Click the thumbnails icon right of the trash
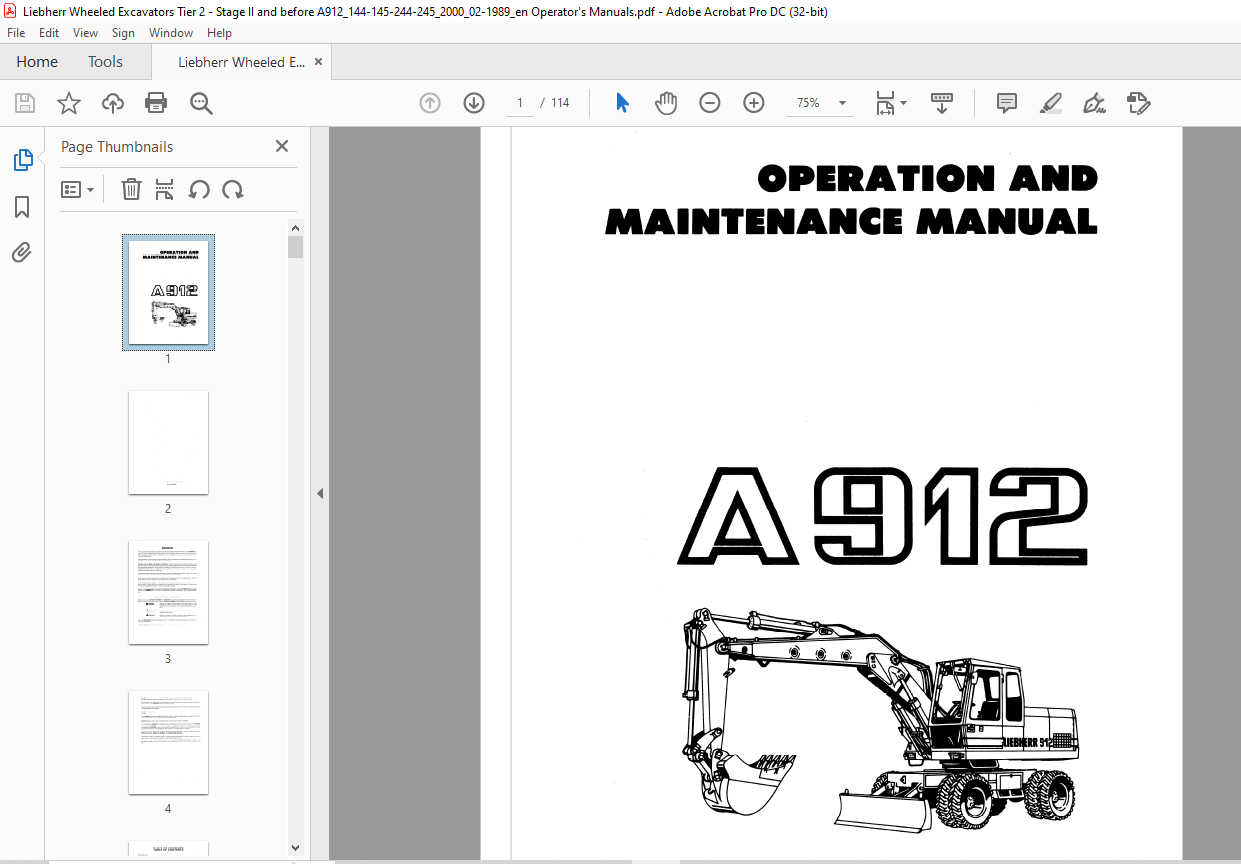 click(165, 189)
